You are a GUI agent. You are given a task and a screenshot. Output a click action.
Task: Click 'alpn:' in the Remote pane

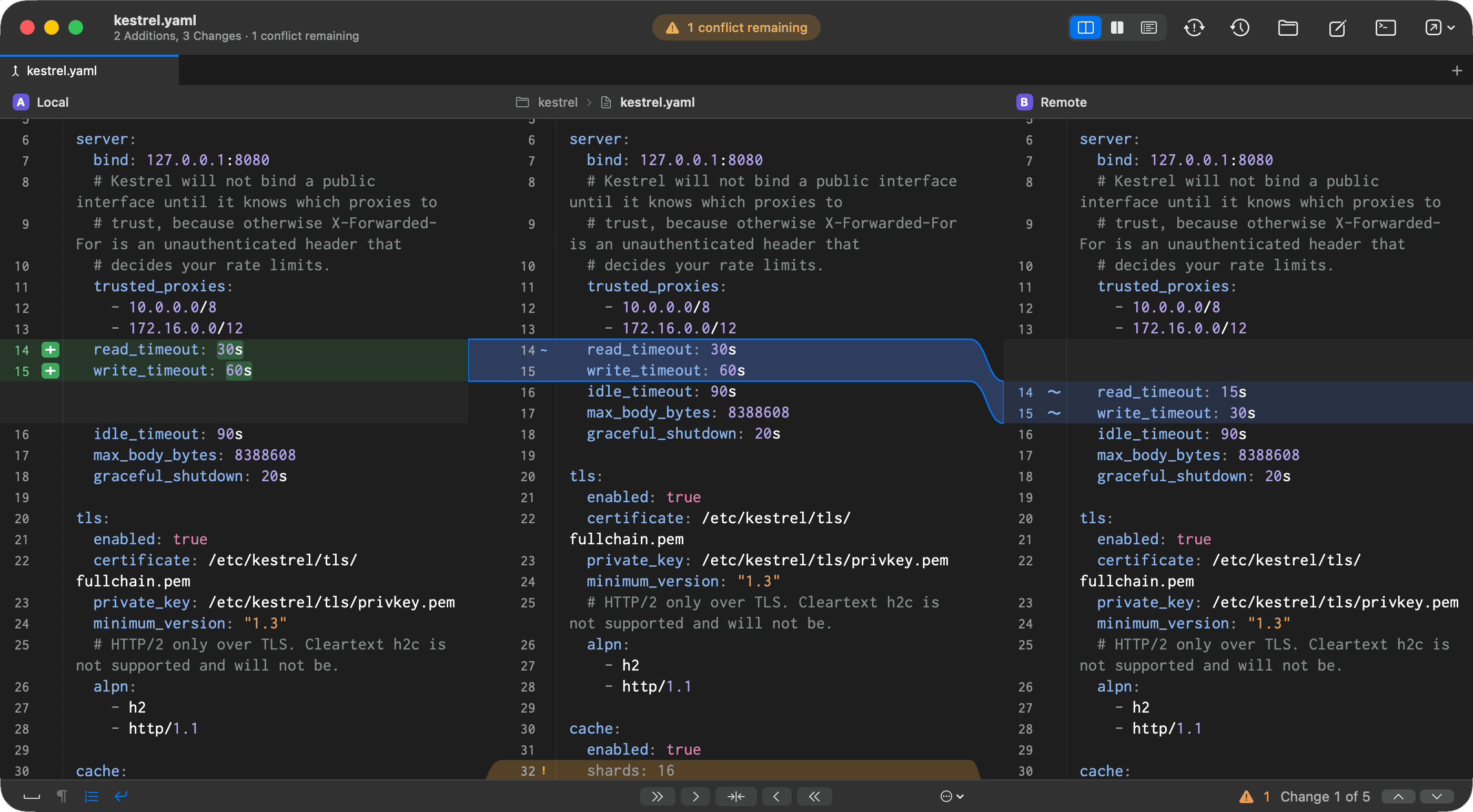coord(1118,686)
